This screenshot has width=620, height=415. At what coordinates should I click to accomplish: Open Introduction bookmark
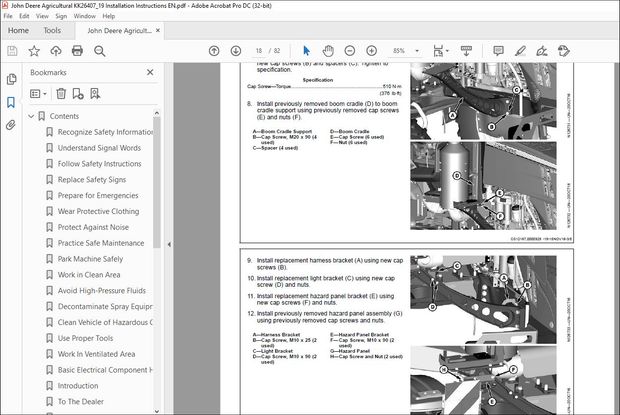[x=78, y=386]
